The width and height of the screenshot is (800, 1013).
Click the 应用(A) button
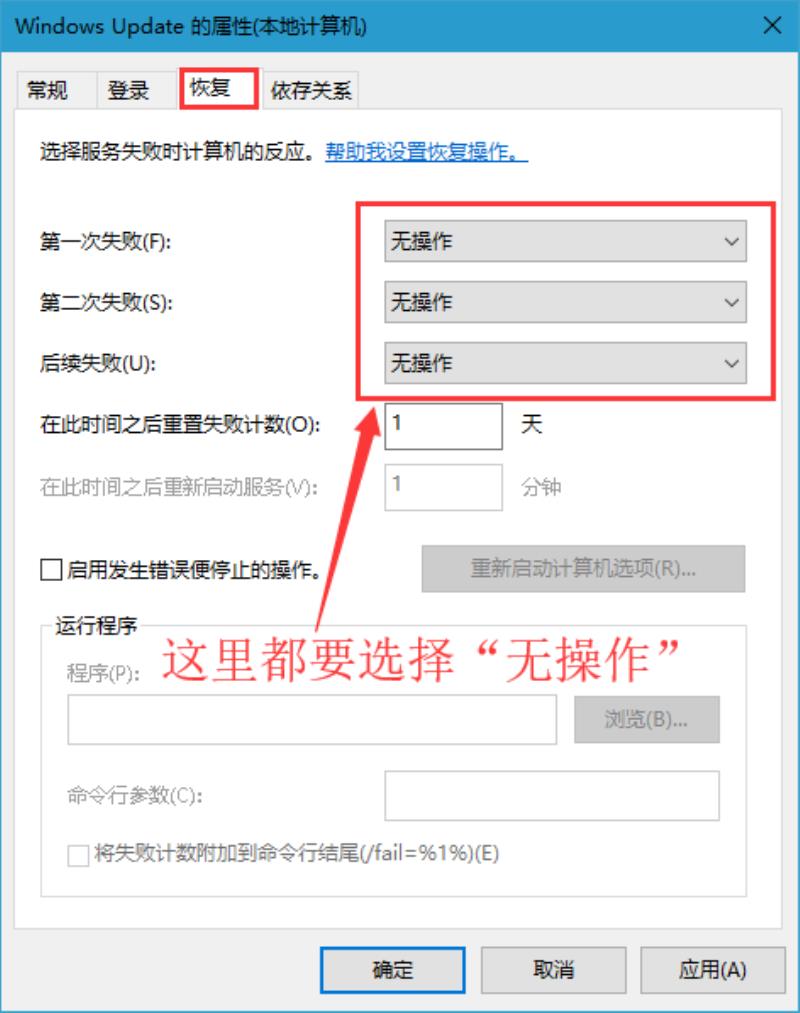[713, 970]
